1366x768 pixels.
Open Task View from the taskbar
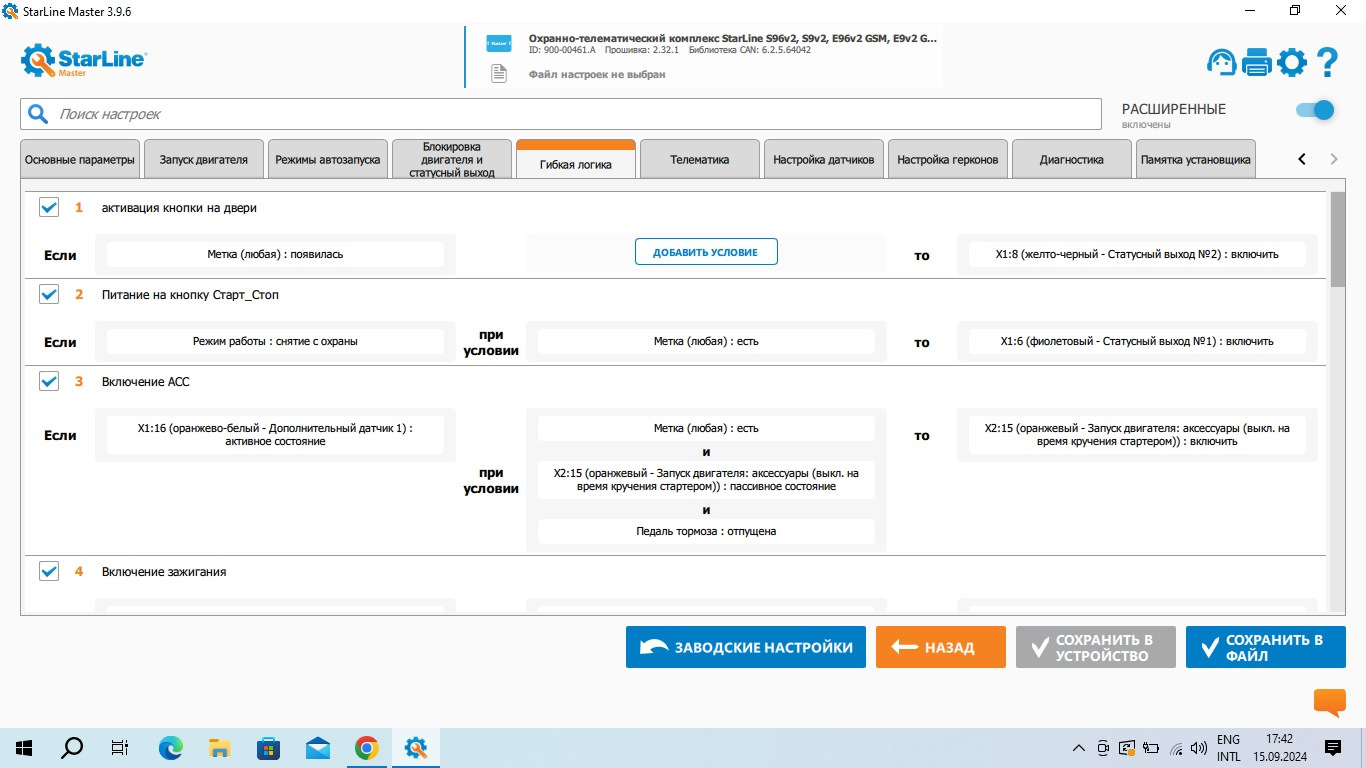[120, 748]
